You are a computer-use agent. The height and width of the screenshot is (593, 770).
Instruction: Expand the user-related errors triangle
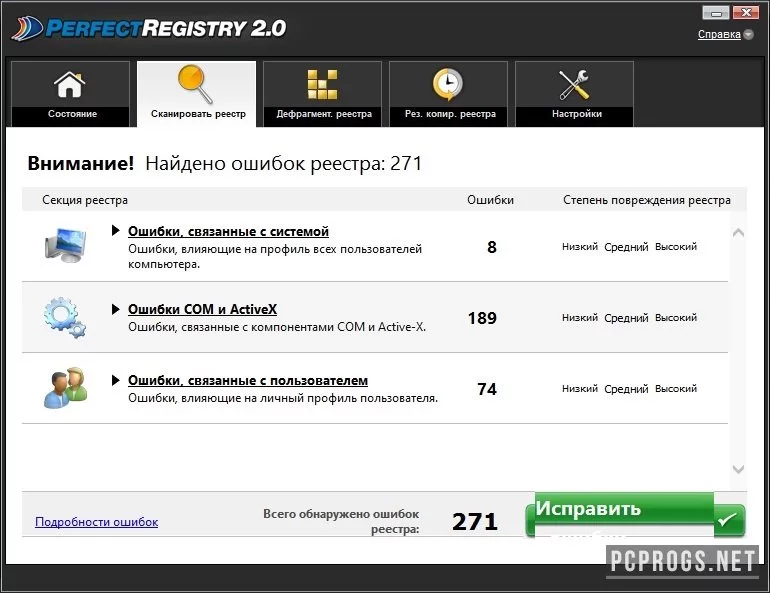coord(115,380)
